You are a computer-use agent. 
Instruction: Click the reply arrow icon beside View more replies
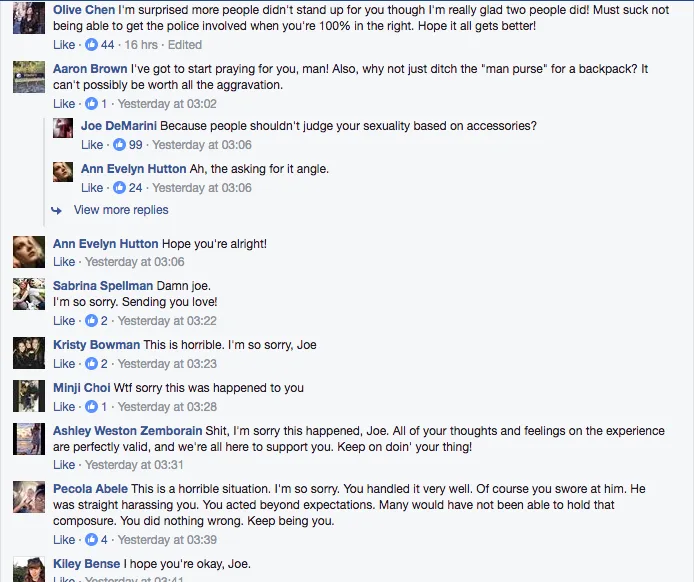coord(57,210)
